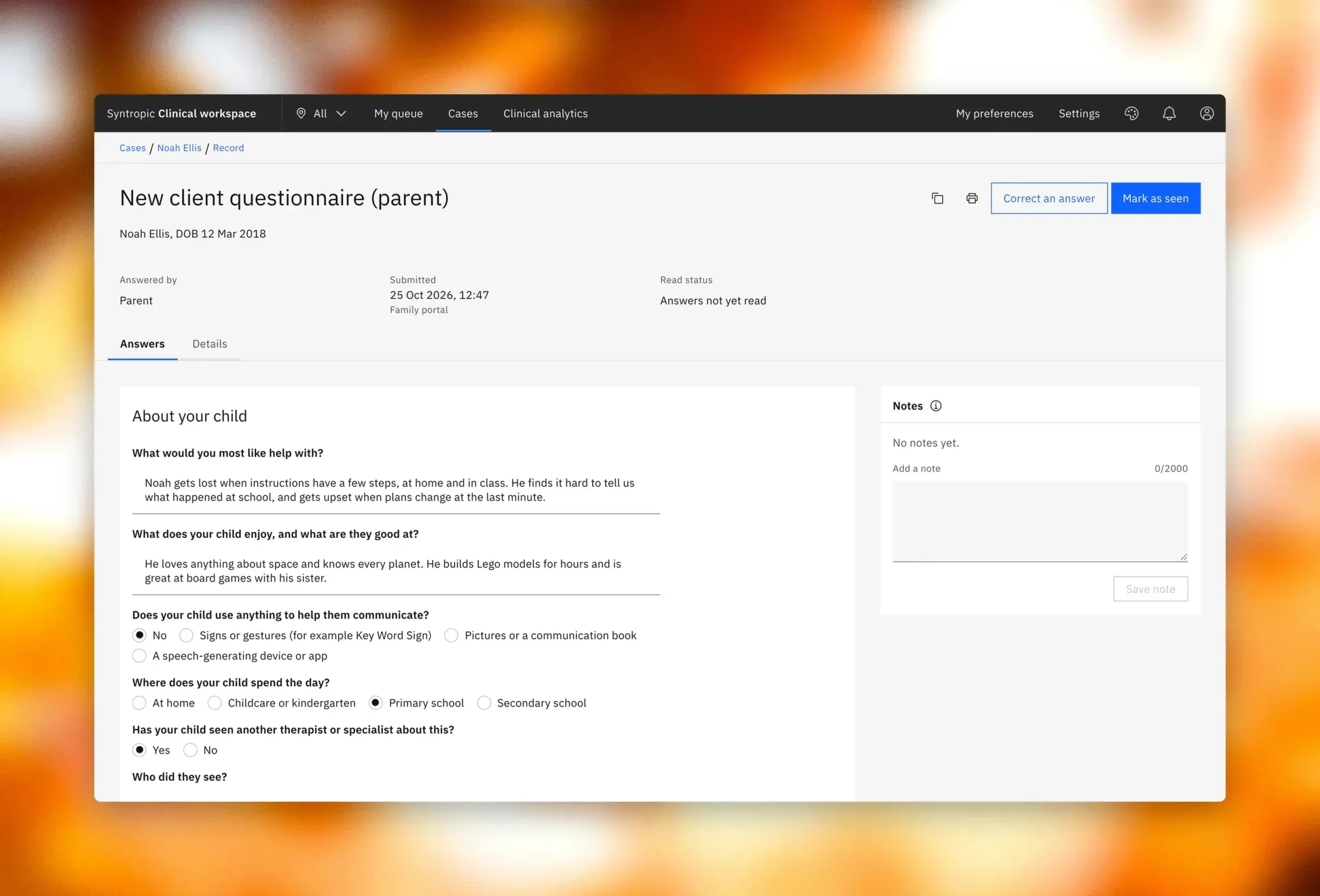Viewport: 1320px width, 896px height.
Task: Switch to the Details tab
Action: (x=210, y=344)
